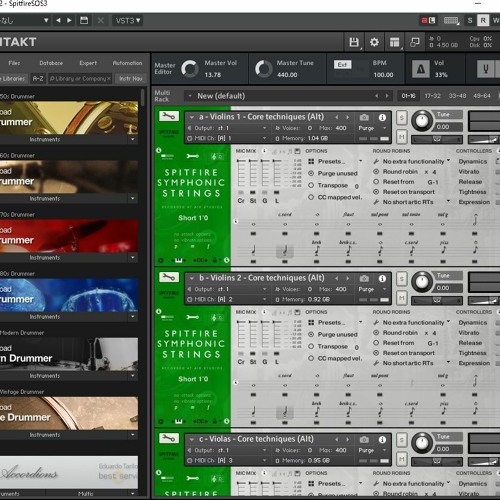Click the Kontakt save (floppy disk) icon
The width and height of the screenshot is (500, 500).
point(354,42)
